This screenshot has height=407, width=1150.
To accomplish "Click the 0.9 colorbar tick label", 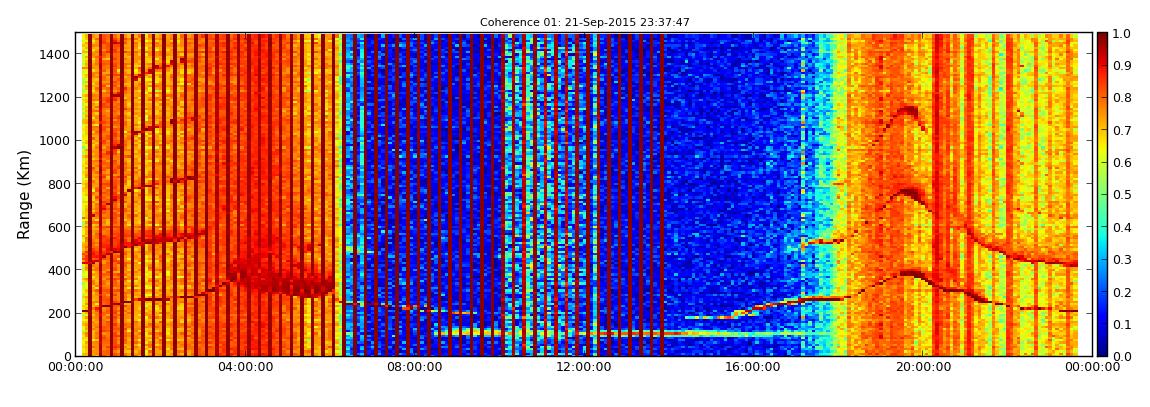I will [1124, 66].
